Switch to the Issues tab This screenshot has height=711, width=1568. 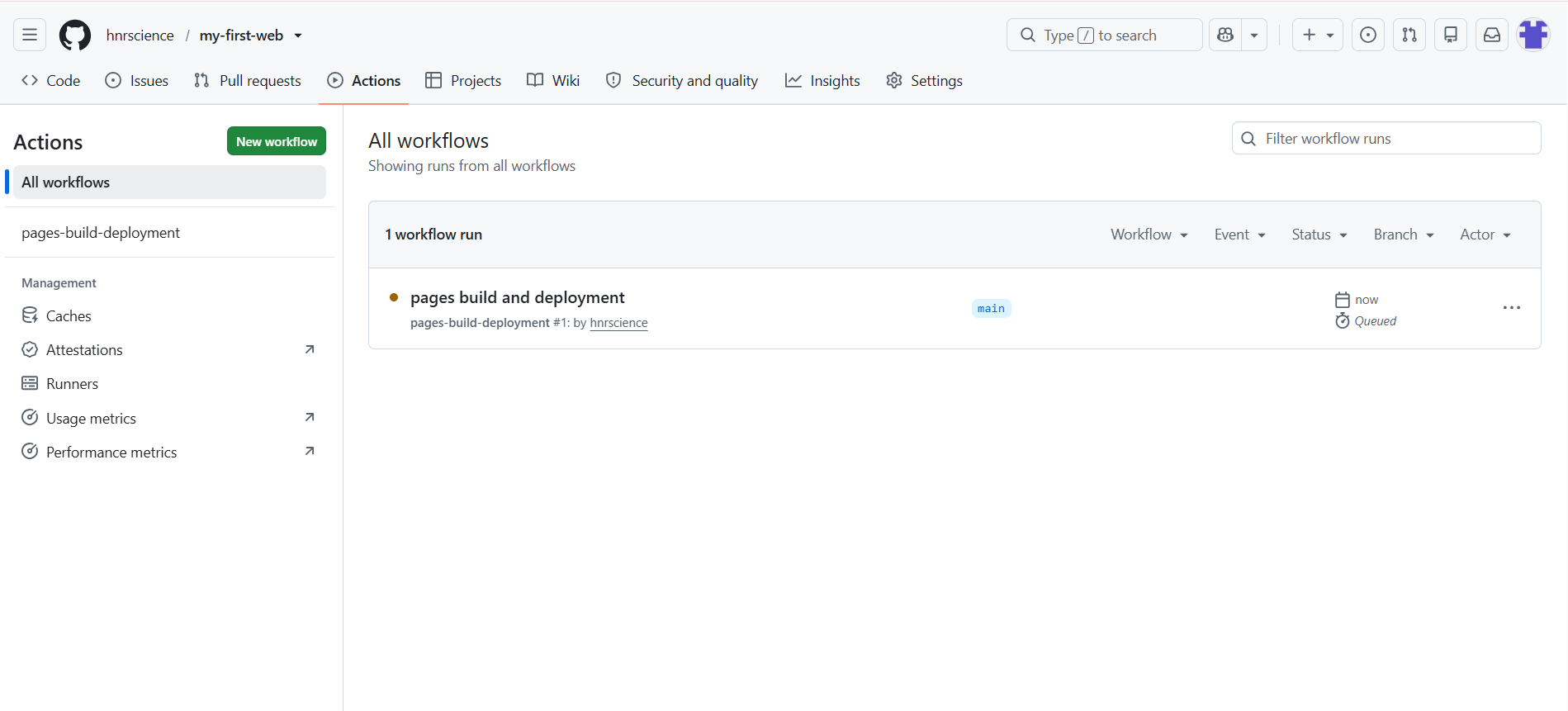click(x=137, y=80)
